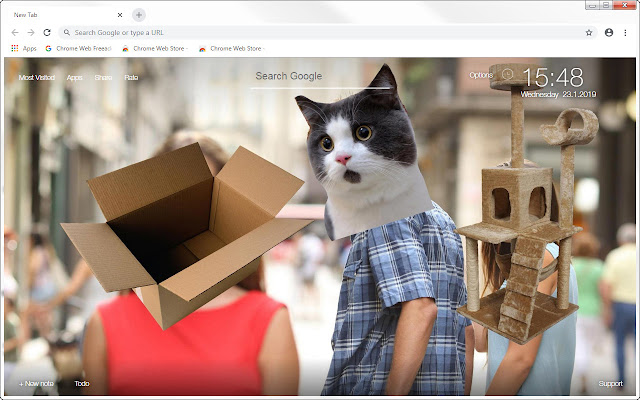Maximize the browser window
The image size is (640, 400).
tap(606, 5)
